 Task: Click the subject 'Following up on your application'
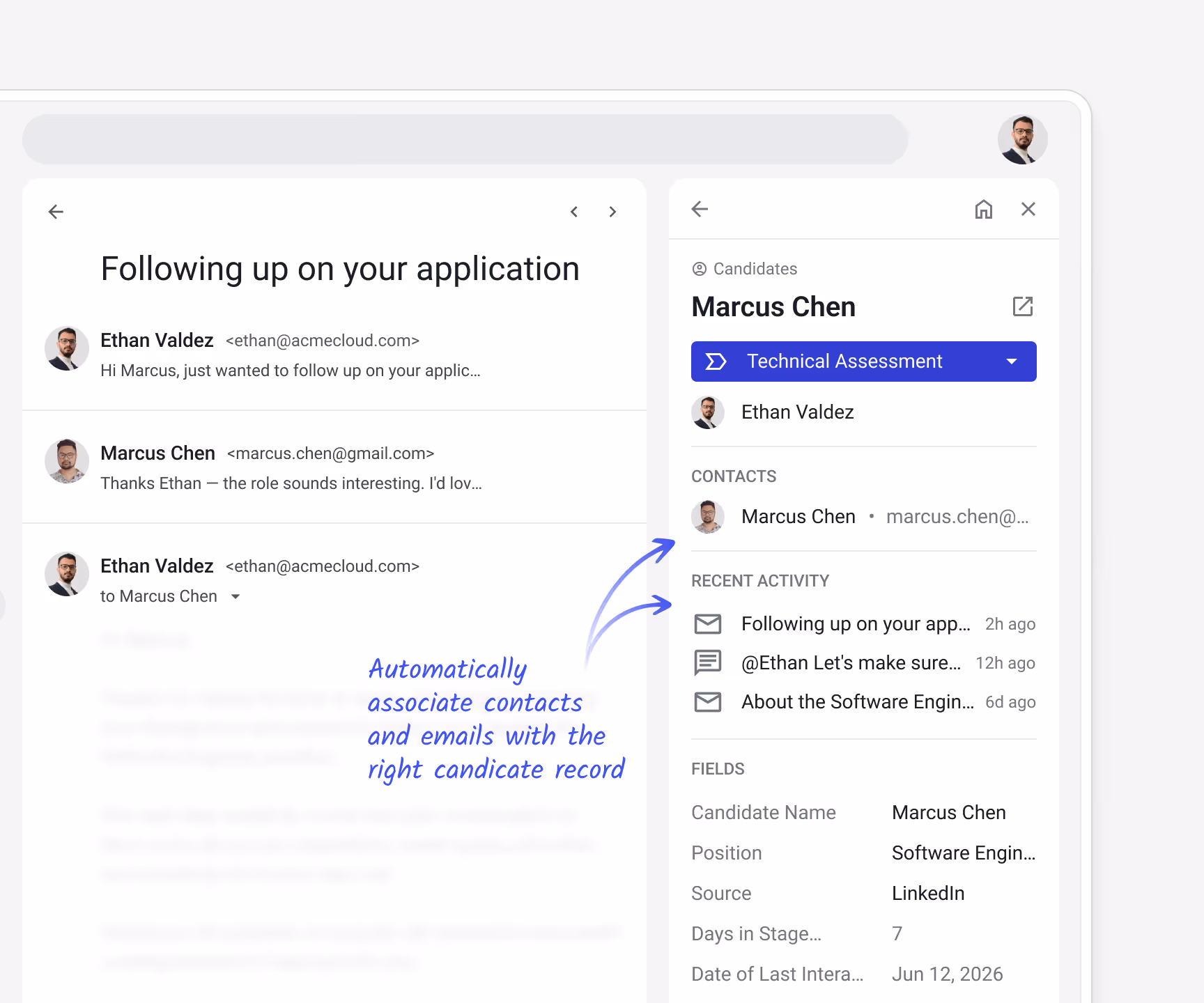pos(340,270)
